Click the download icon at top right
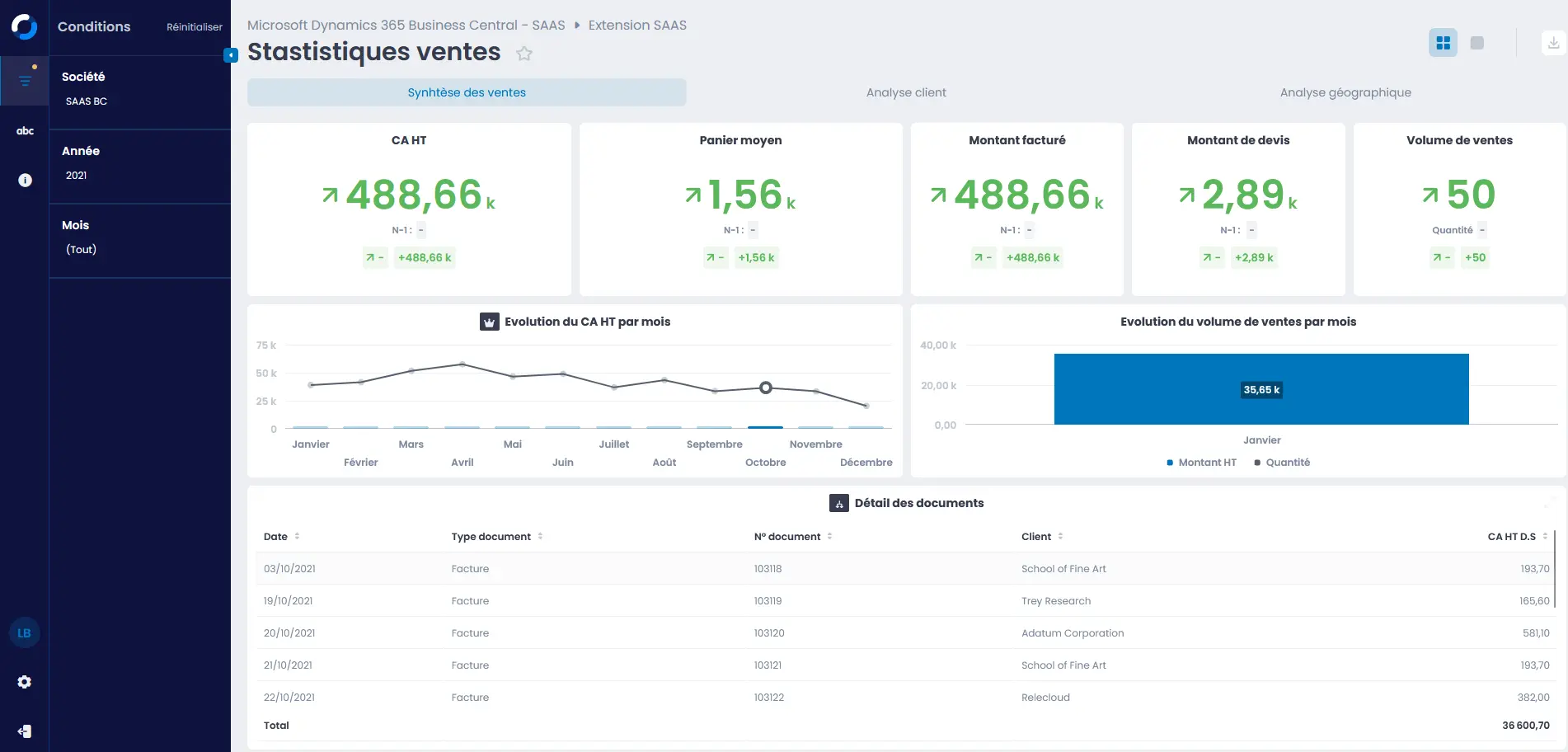Viewport: 1568px width, 752px height. [x=1553, y=43]
